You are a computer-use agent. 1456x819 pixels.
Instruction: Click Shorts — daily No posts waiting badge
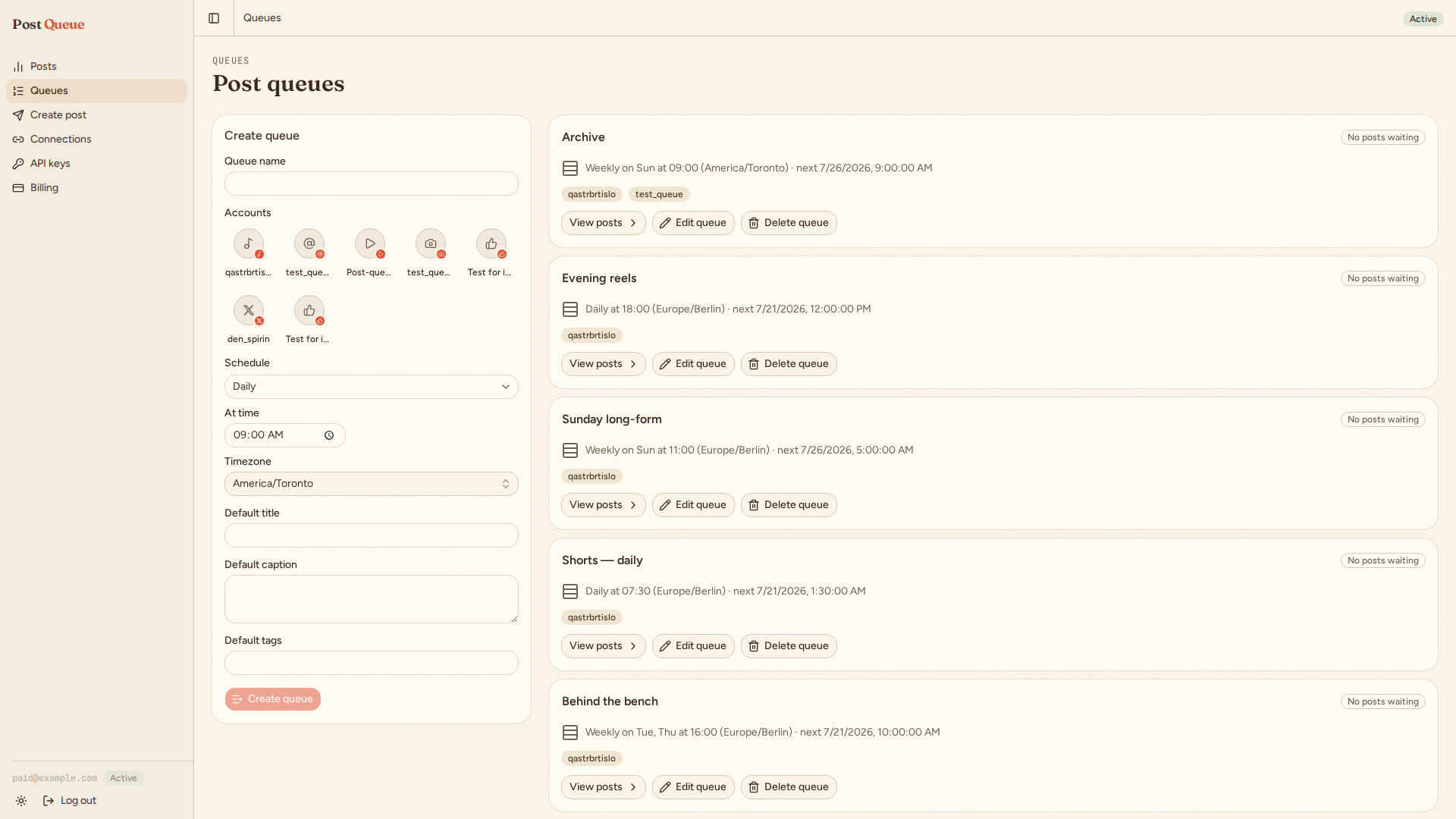pos(1383,560)
